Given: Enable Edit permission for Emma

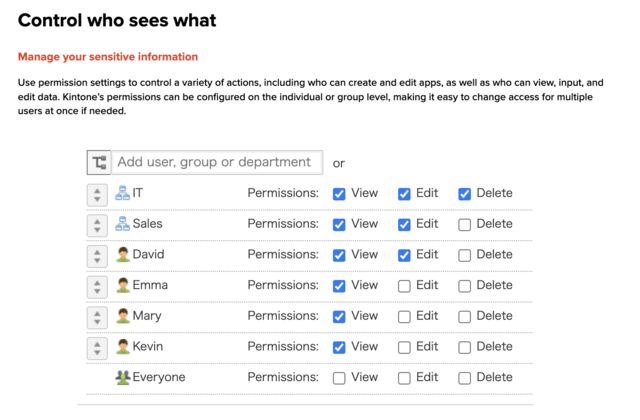Looking at the screenshot, I should [x=404, y=286].
